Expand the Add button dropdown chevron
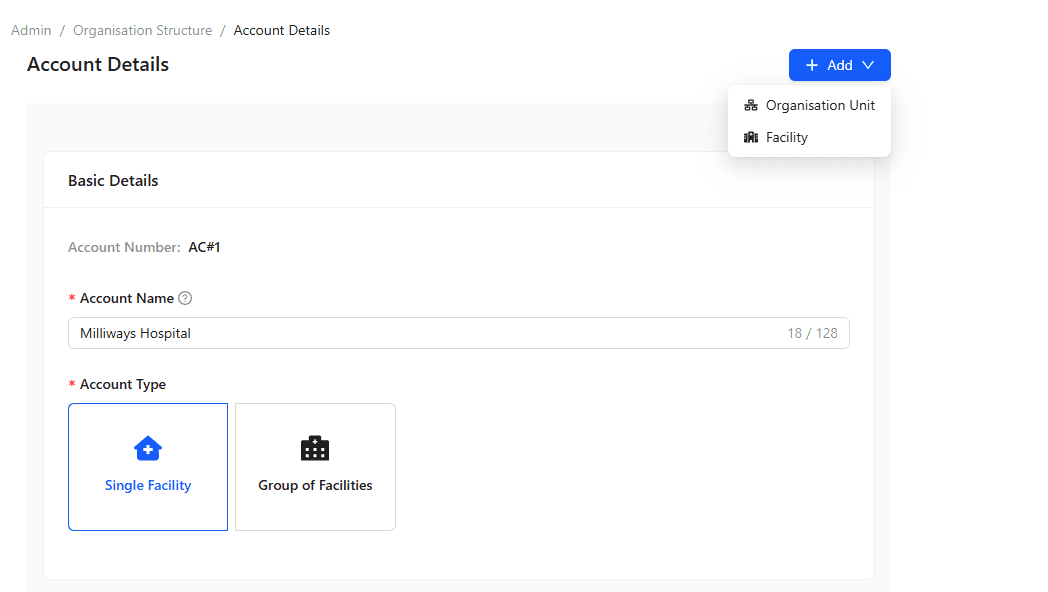Screen dimensions: 1048x592 point(867,64)
